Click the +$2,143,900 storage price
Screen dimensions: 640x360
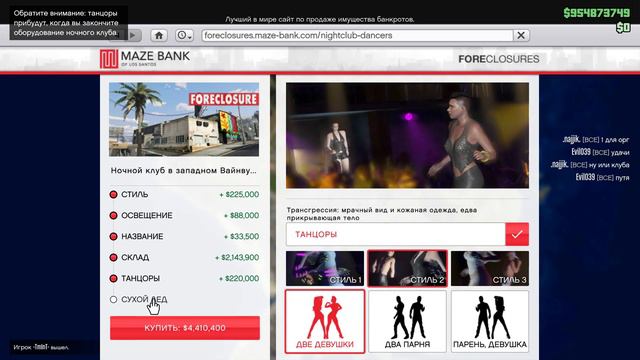237,258
